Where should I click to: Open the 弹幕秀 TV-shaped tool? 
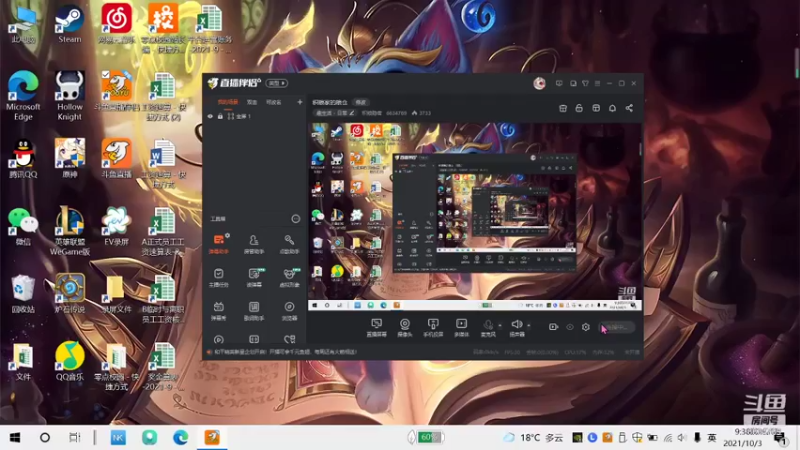point(218,310)
